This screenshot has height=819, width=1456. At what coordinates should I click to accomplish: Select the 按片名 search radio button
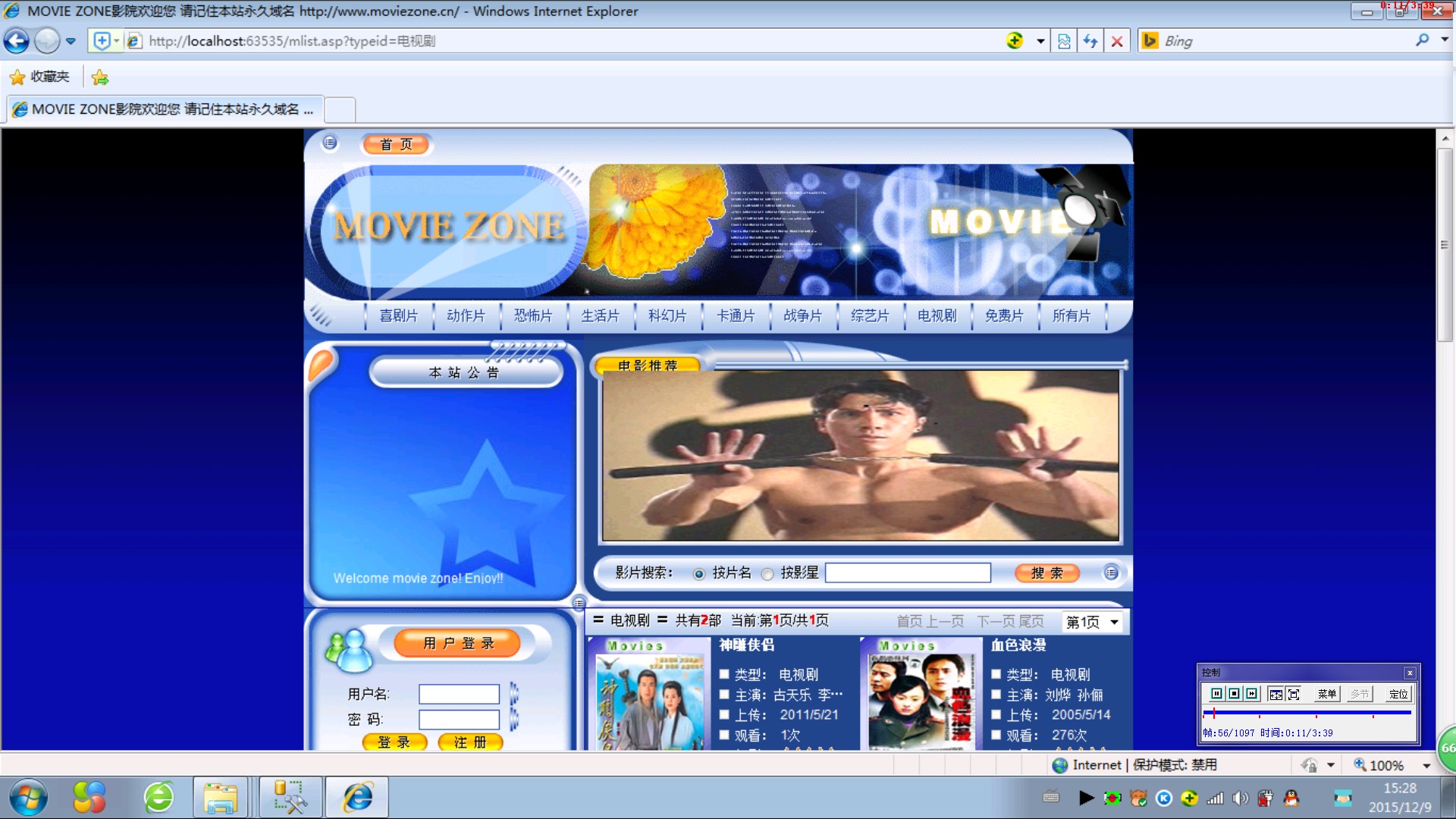coord(699,574)
